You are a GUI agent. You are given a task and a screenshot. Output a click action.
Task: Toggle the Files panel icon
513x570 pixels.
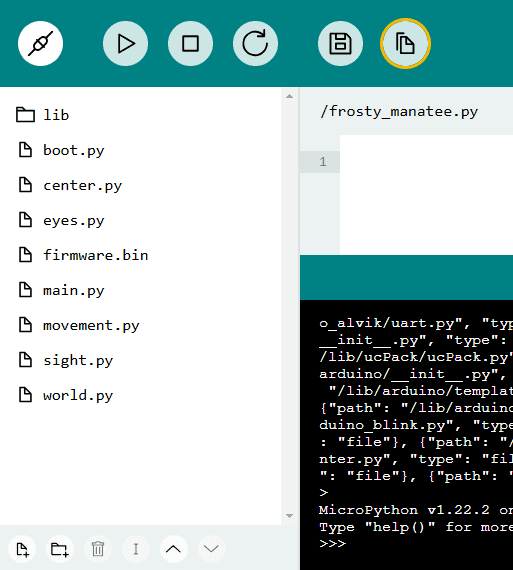click(405, 44)
